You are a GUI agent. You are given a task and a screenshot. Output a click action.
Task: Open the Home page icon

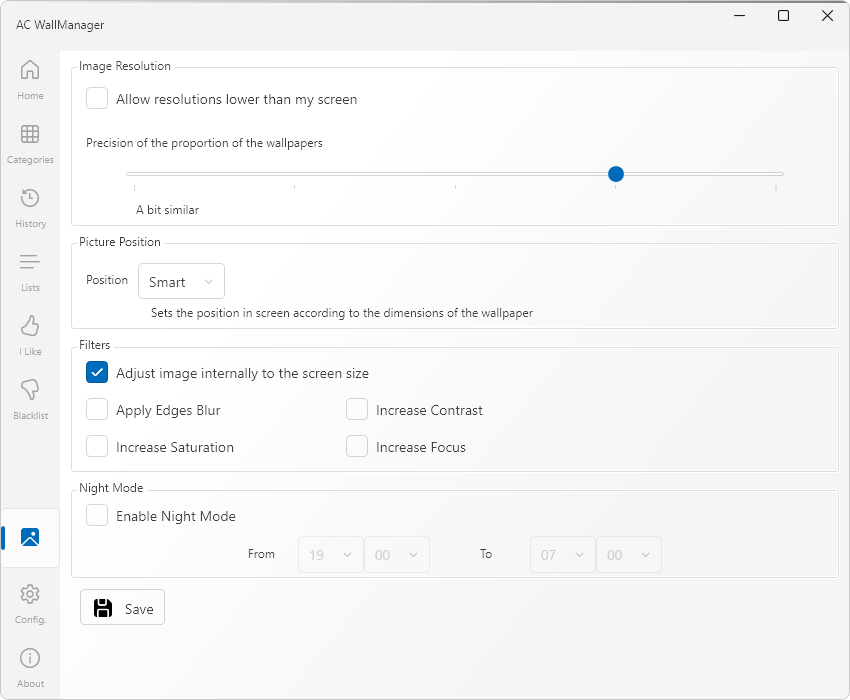[30, 71]
